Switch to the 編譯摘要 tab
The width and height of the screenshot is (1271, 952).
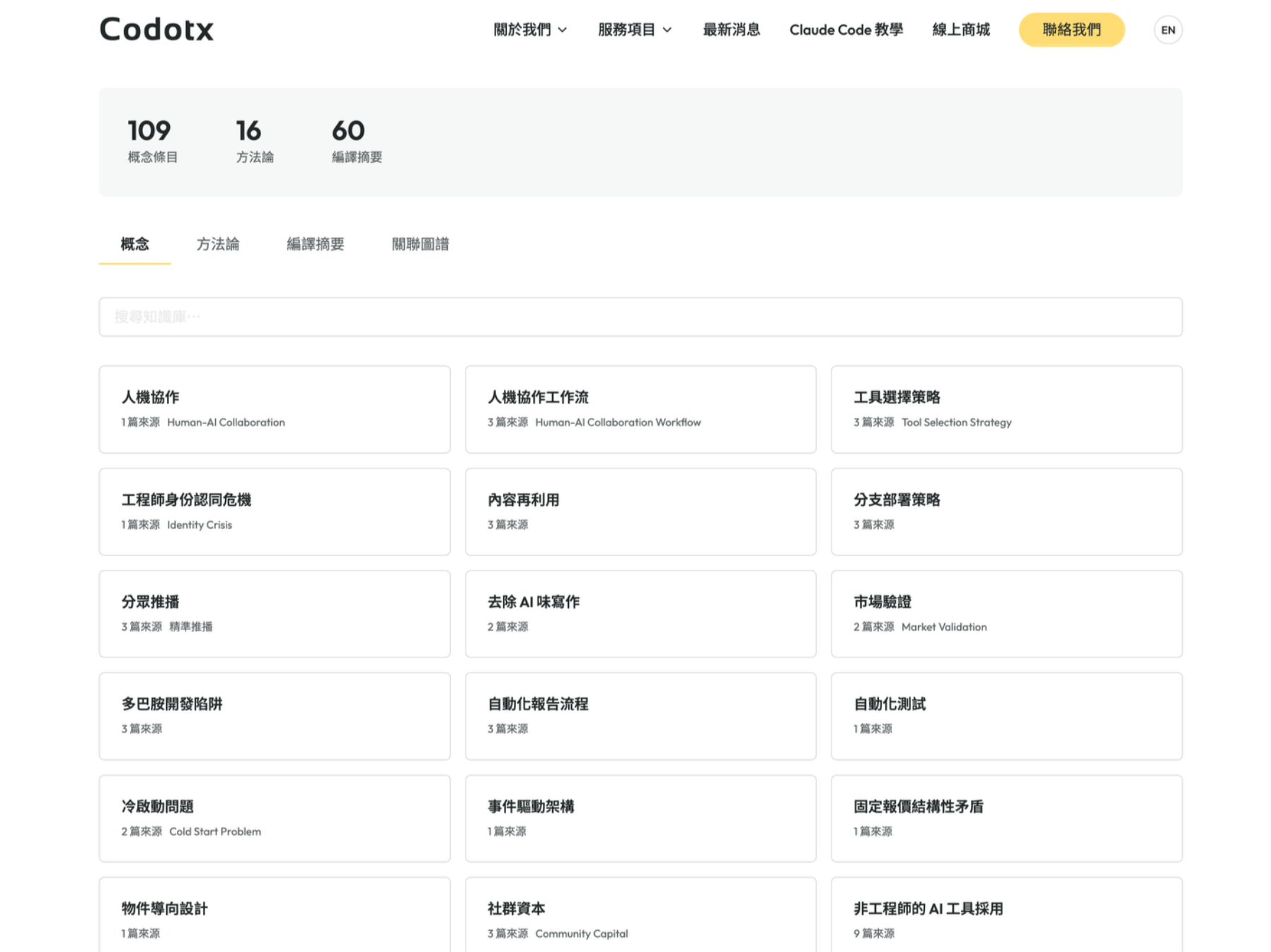coord(315,244)
